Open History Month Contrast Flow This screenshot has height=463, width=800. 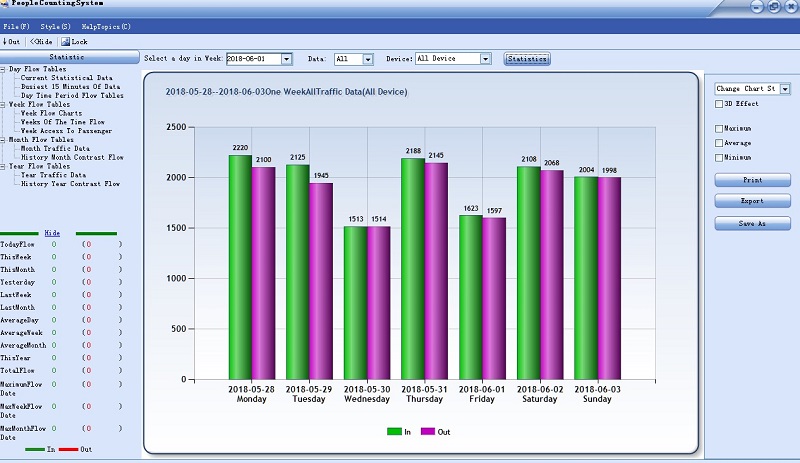(72, 157)
